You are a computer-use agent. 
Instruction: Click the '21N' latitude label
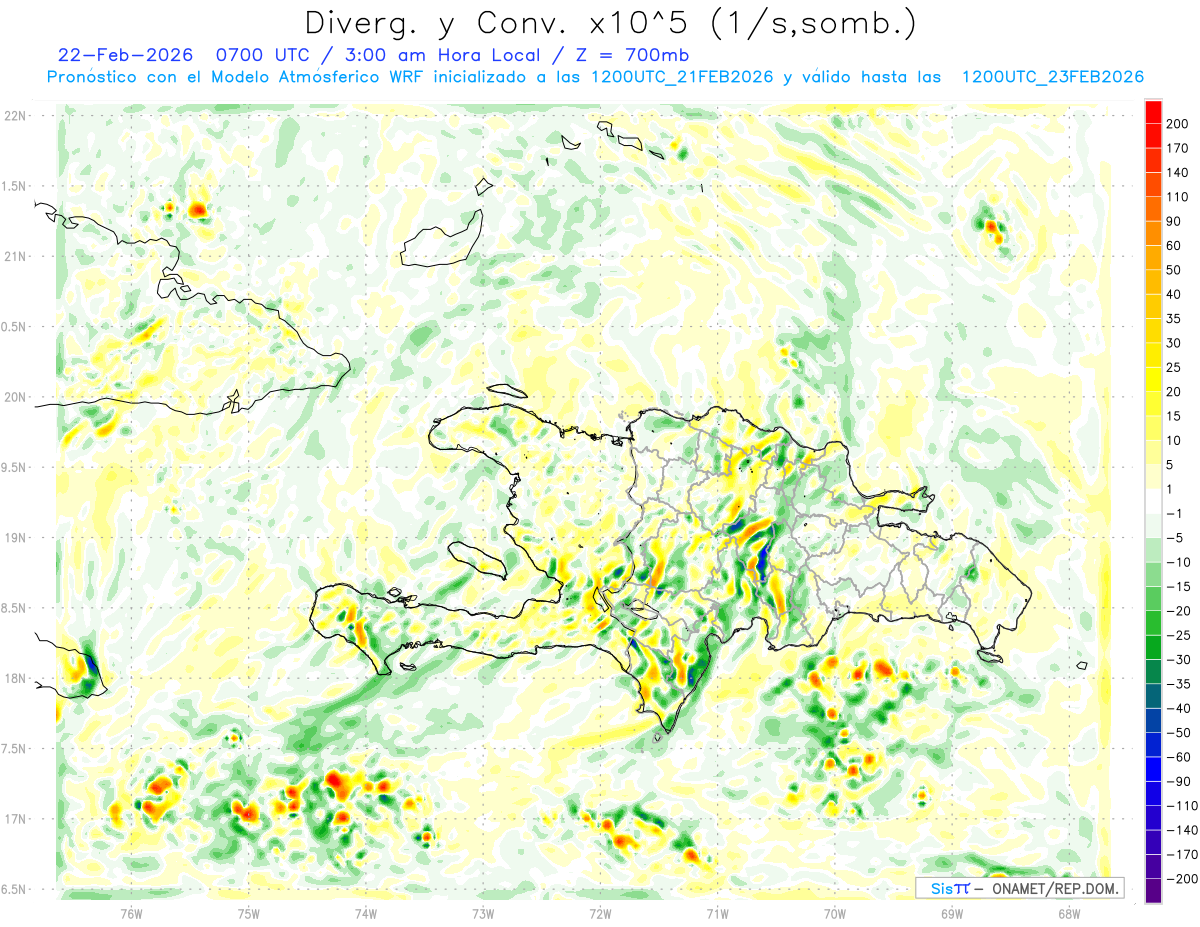15,256
